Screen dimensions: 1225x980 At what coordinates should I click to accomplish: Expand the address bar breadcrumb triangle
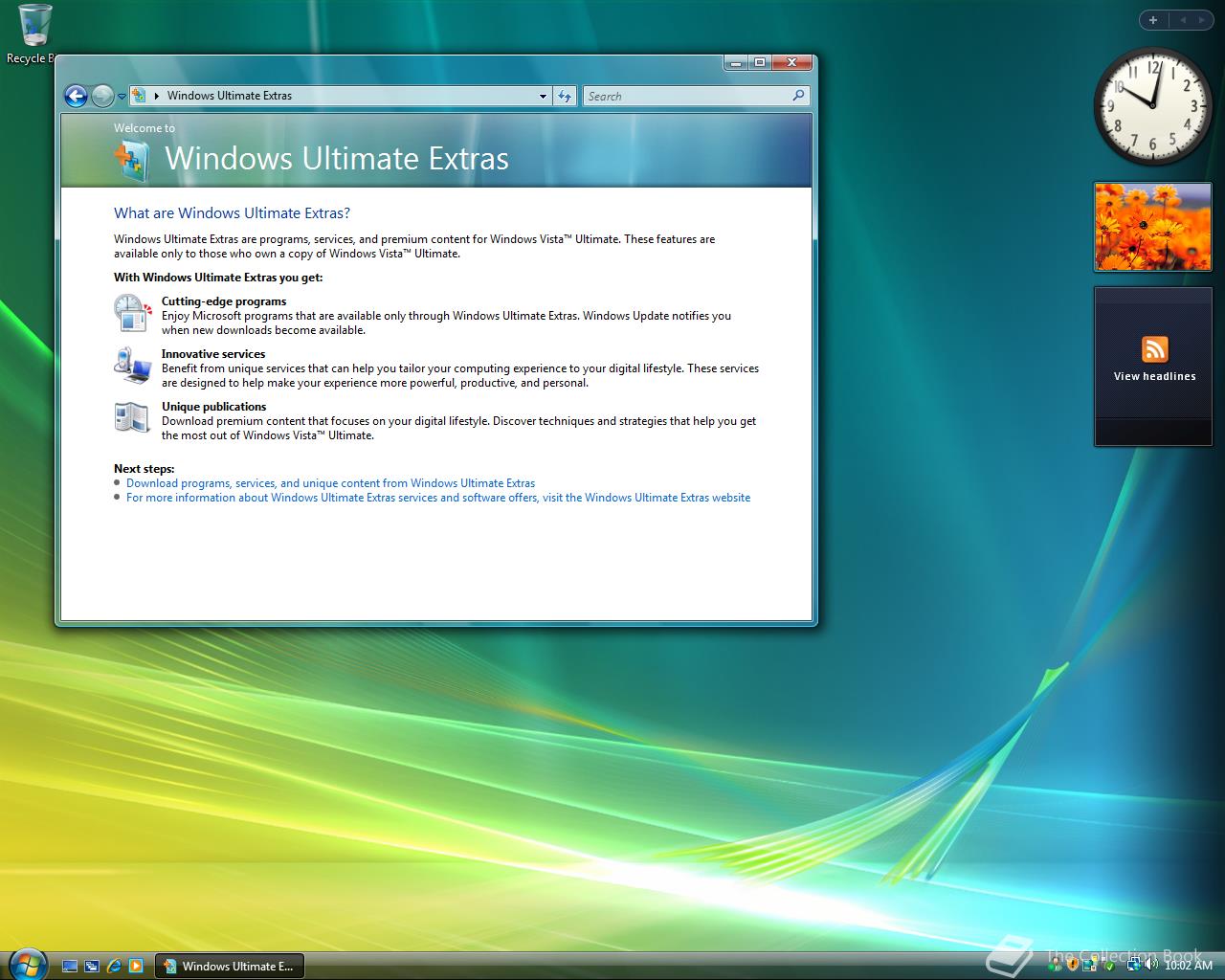coord(156,96)
